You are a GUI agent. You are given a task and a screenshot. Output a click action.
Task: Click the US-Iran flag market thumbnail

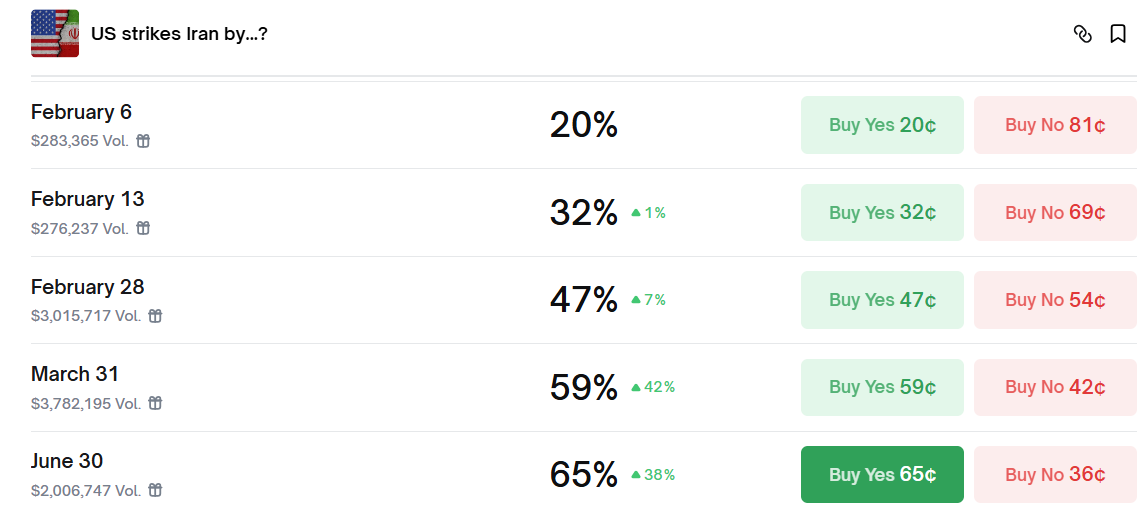55,33
